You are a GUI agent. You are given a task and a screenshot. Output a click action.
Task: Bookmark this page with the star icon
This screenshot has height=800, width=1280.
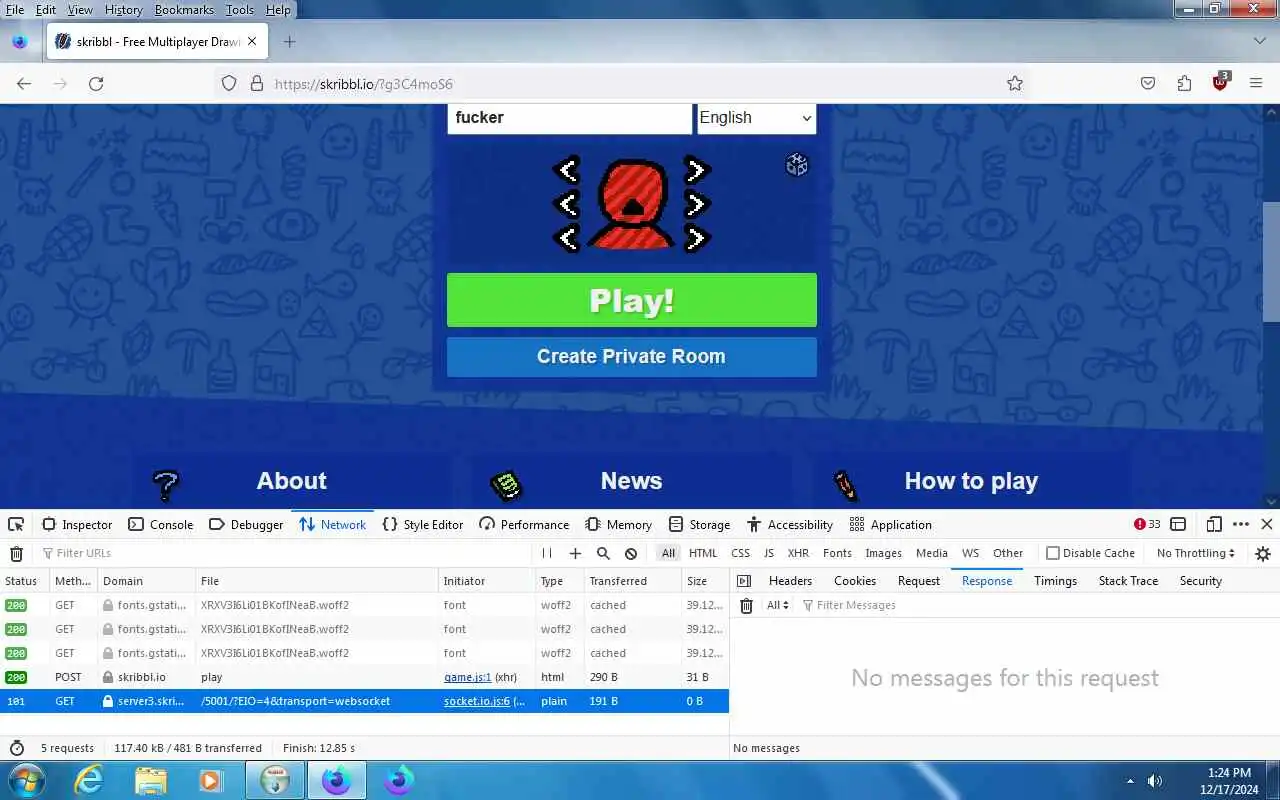pyautogui.click(x=1015, y=84)
